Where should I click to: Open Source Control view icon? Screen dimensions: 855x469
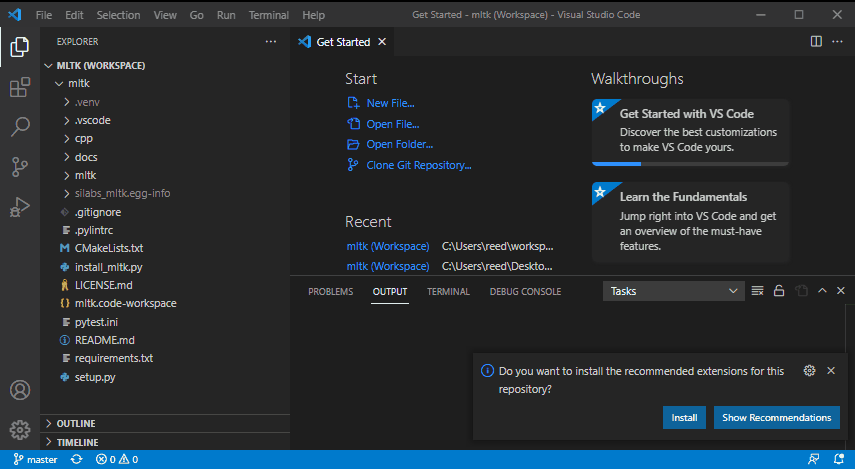point(19,166)
